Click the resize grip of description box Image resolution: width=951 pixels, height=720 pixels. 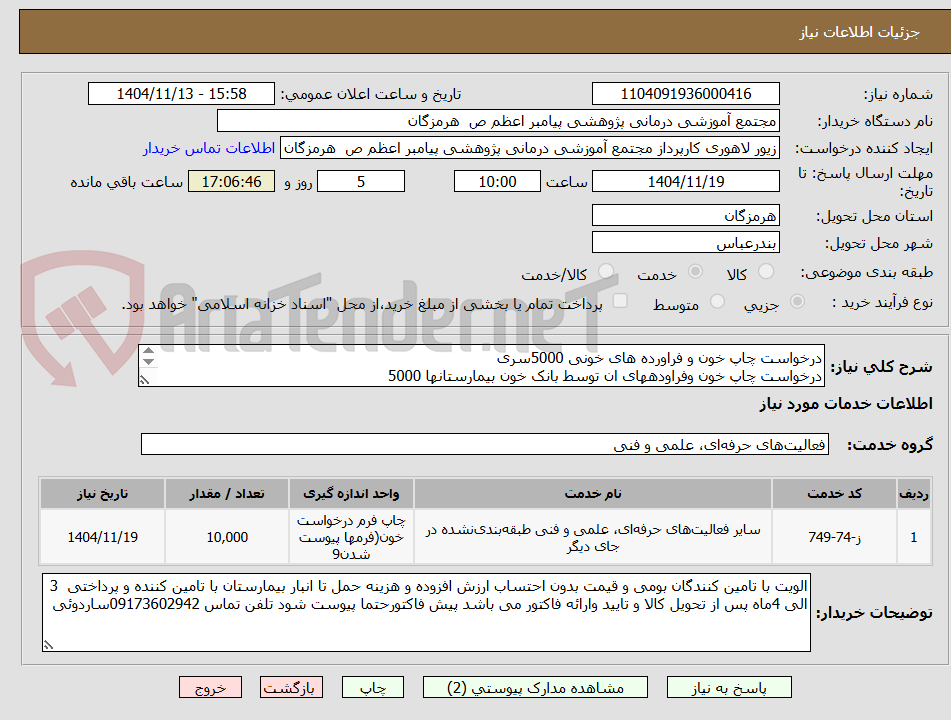pos(144,380)
